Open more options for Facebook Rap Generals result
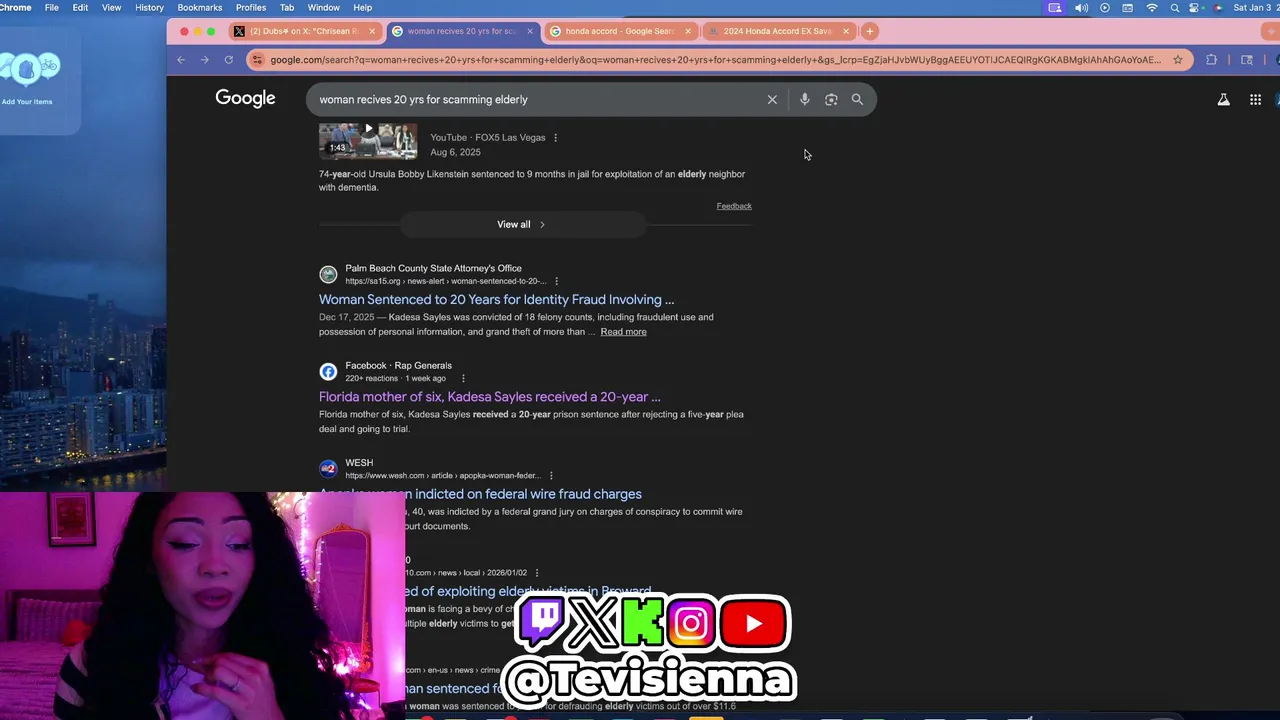The image size is (1280, 720). click(x=463, y=379)
